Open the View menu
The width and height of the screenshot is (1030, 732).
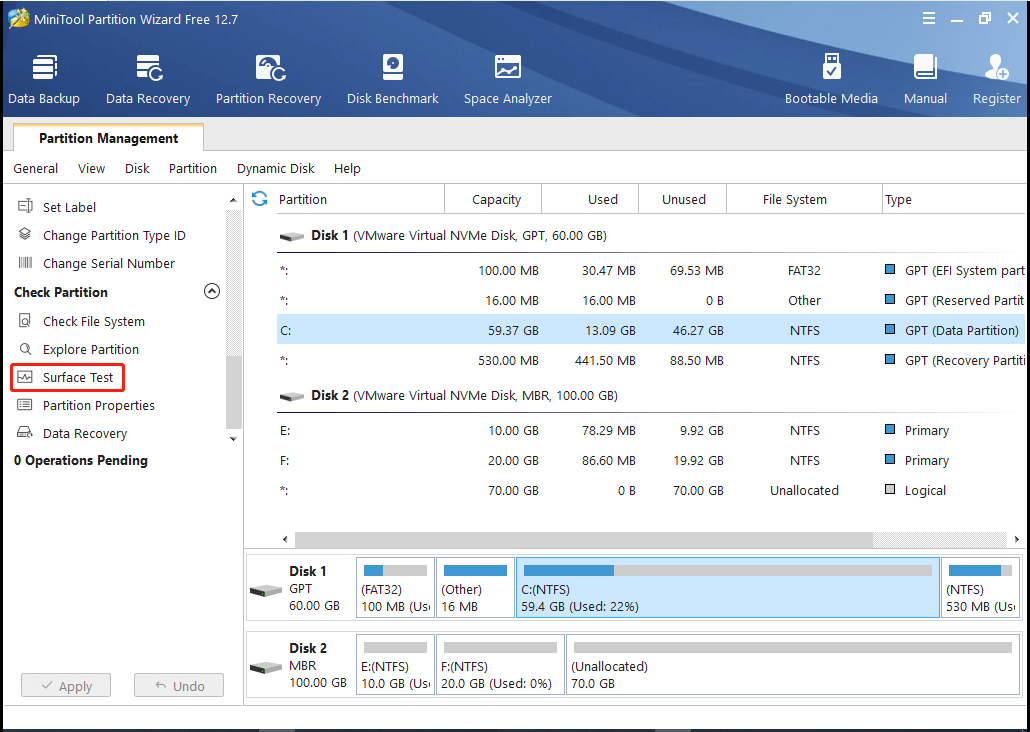pos(91,169)
